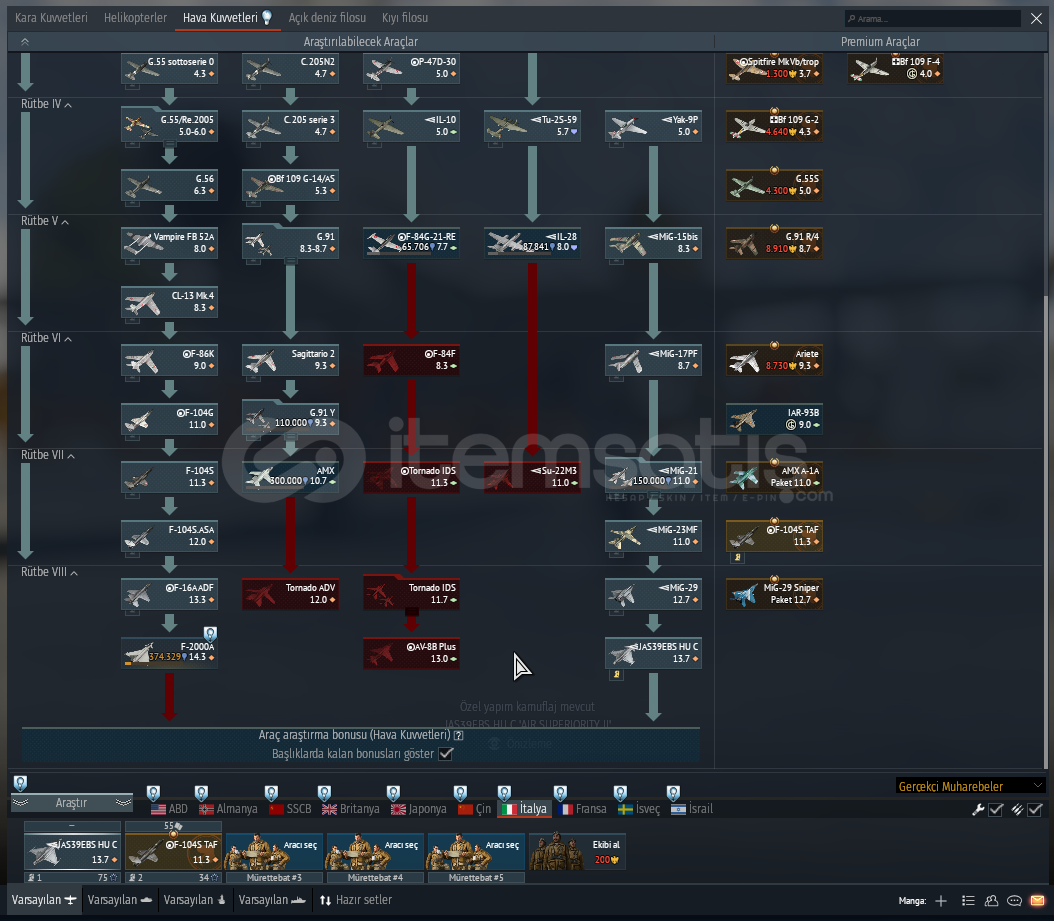Image resolution: width=1054 pixels, height=921 pixels.
Task: Open the Gerçekçi Muharebeler game mode dropdown
Action: pyautogui.click(x=971, y=786)
